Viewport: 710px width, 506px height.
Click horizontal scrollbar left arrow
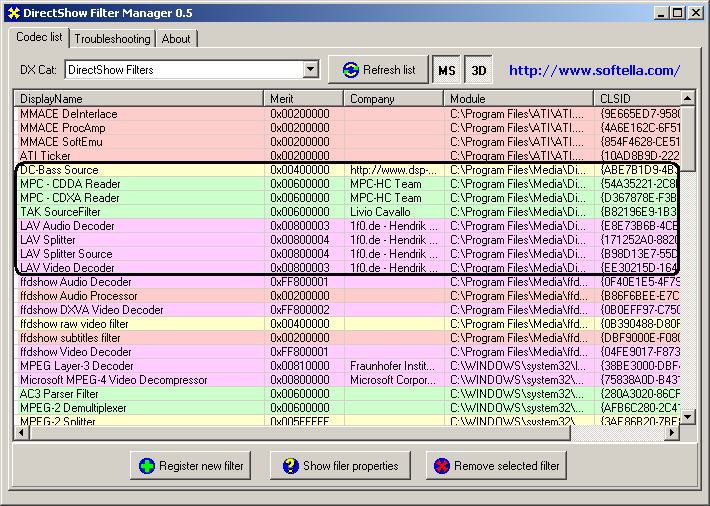pos(21,433)
